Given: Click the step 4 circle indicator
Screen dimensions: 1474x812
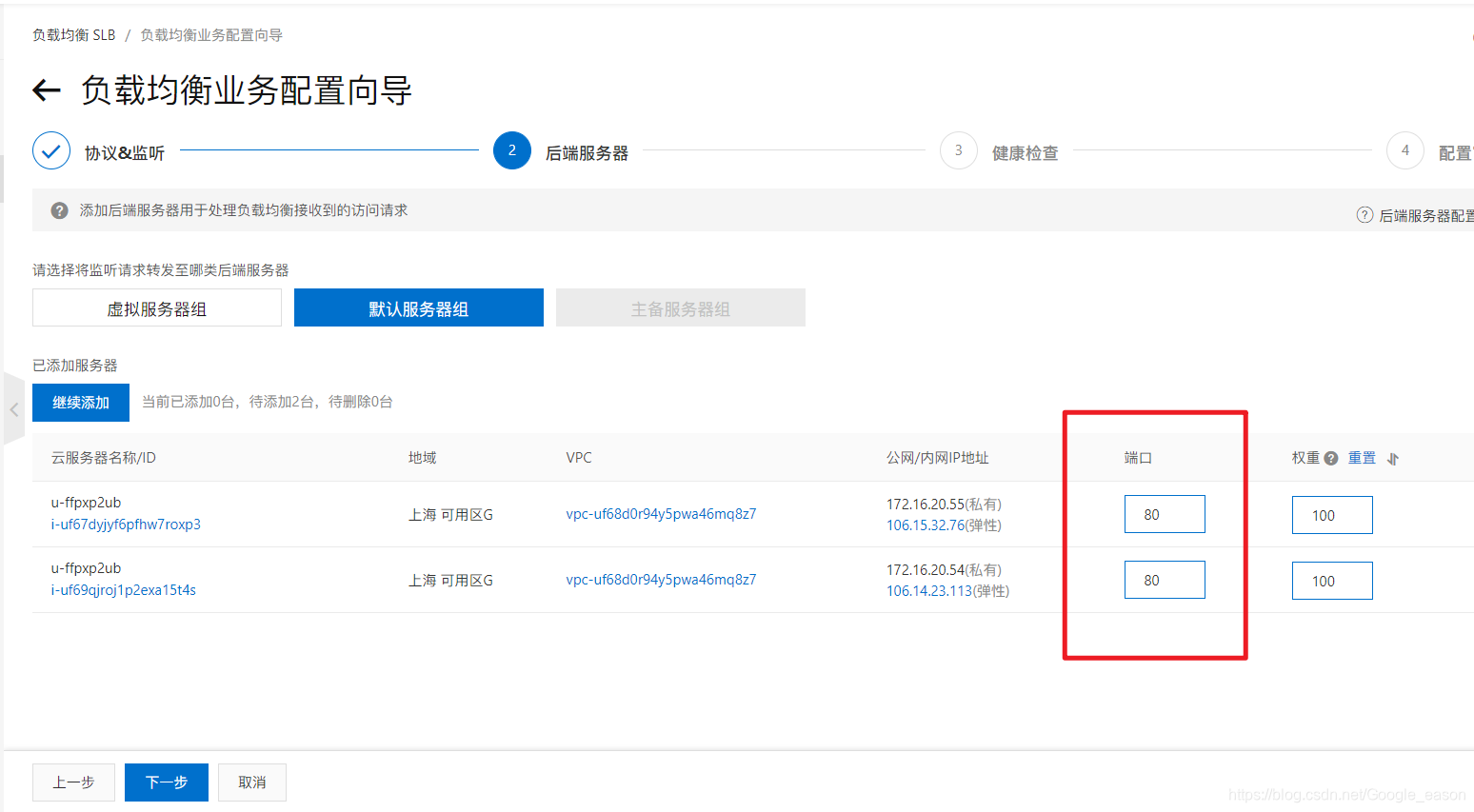Looking at the screenshot, I should click(x=1405, y=150).
